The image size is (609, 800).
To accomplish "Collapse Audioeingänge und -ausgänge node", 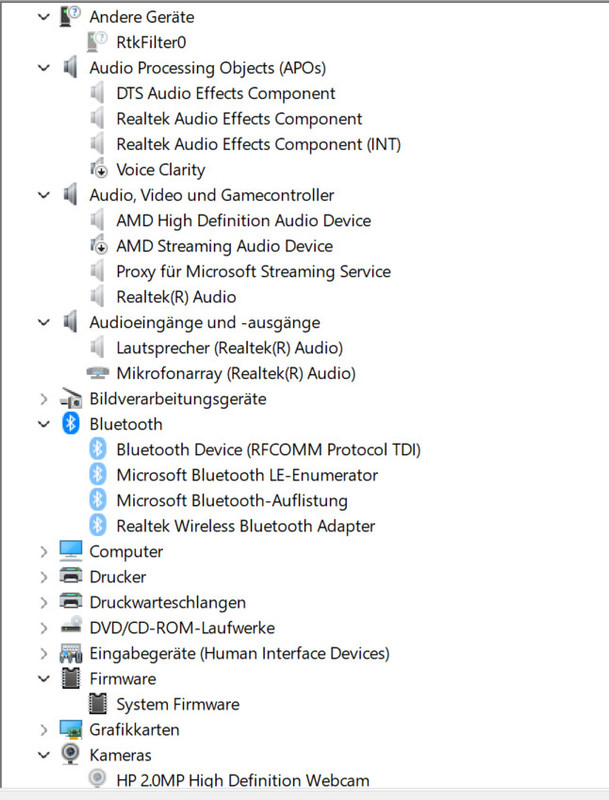I will [44, 322].
